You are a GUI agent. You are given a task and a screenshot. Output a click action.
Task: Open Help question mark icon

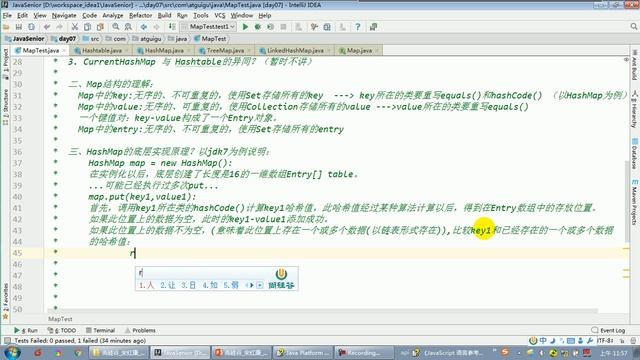point(358,27)
